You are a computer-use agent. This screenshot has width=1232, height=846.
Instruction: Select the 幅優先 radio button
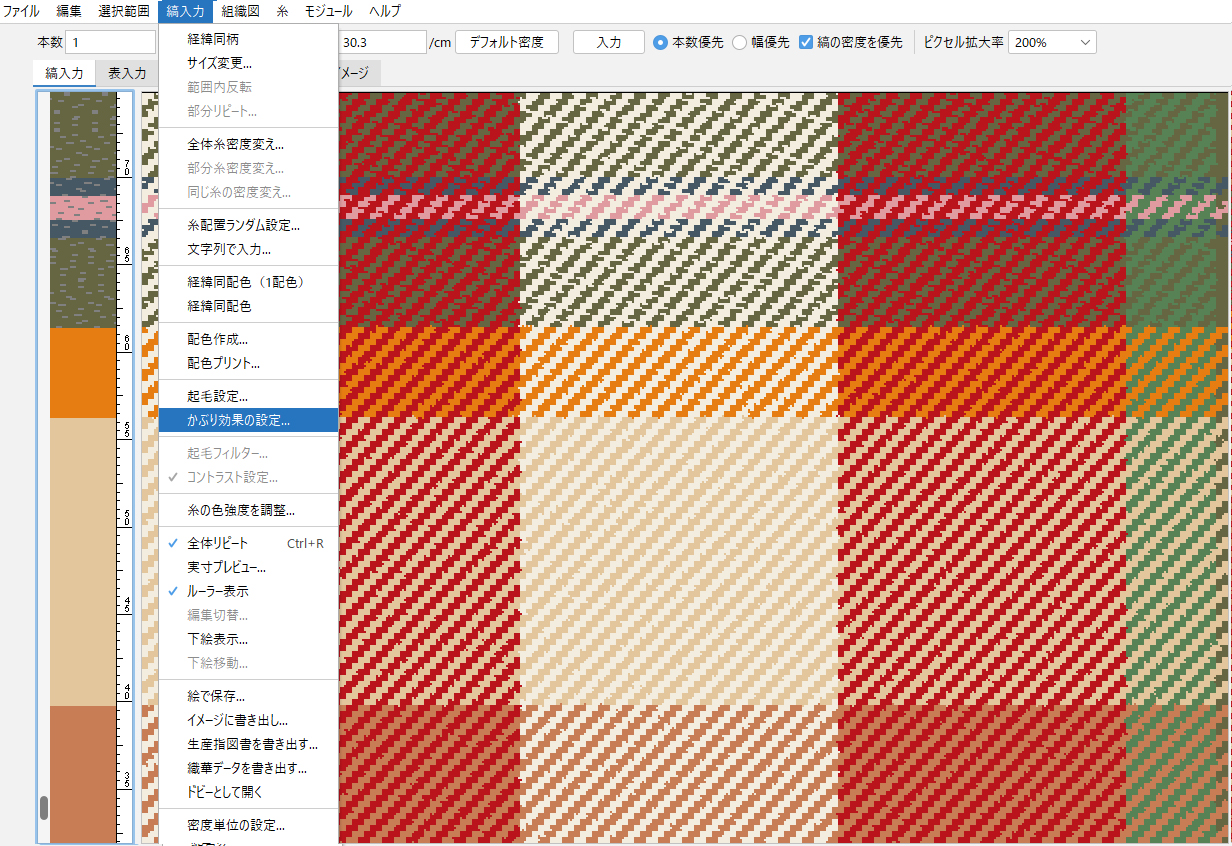coord(740,42)
